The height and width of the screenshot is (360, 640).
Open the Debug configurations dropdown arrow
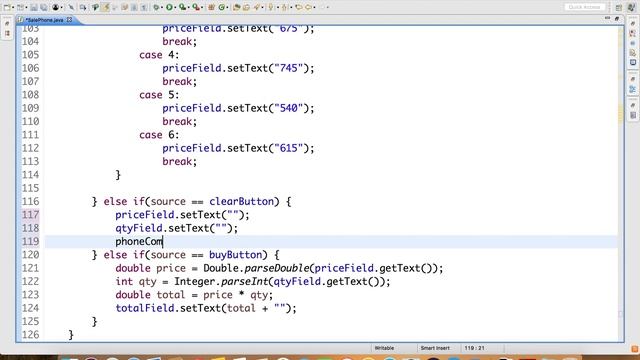click(162, 7)
